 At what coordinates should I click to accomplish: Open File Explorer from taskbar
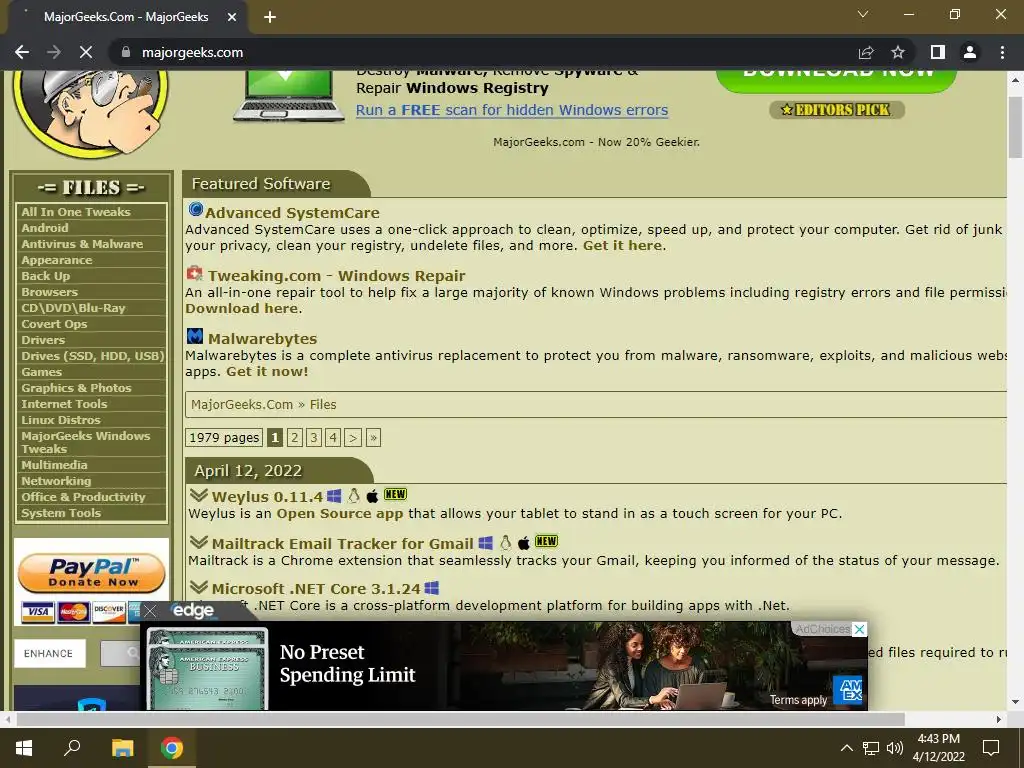122,748
